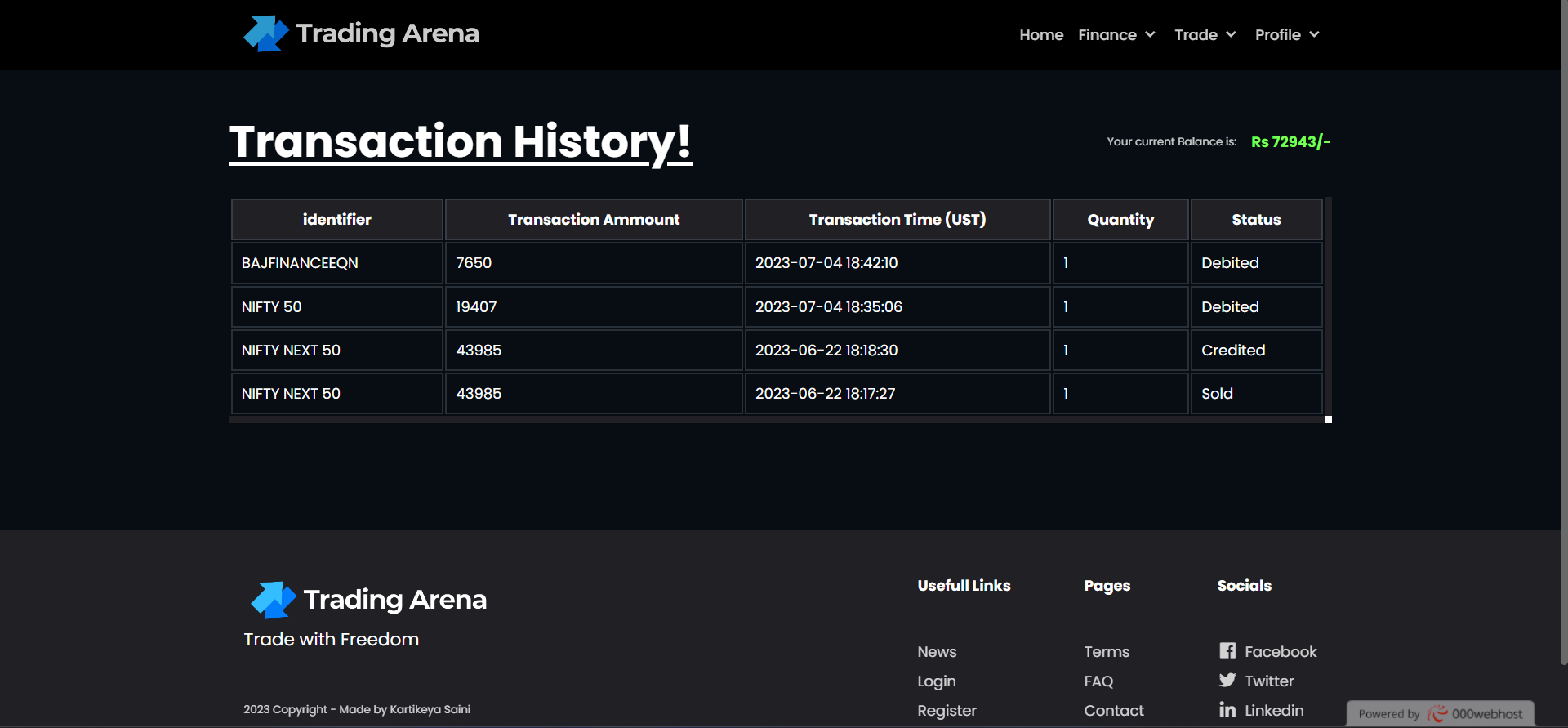
Task: Expand the Finance dropdown chevron
Action: pos(1150,34)
